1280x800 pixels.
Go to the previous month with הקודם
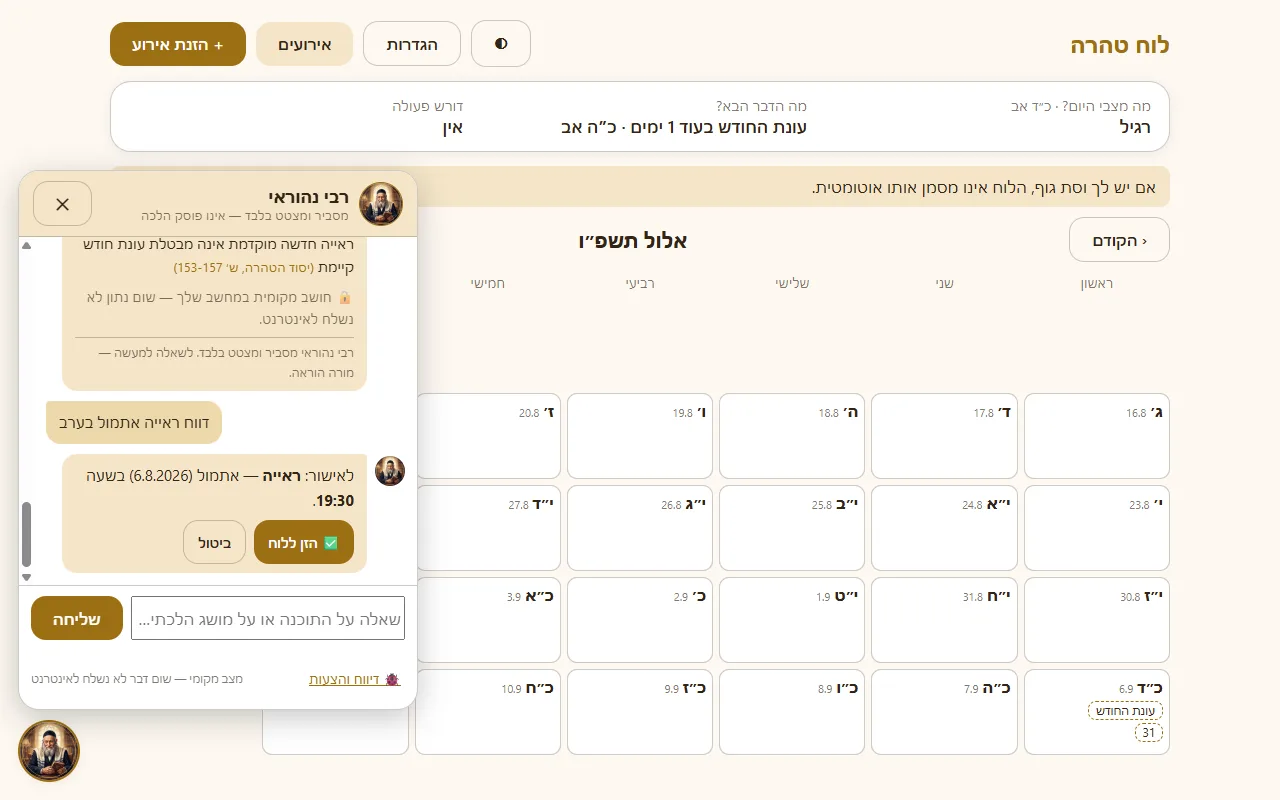pyautogui.click(x=1119, y=240)
